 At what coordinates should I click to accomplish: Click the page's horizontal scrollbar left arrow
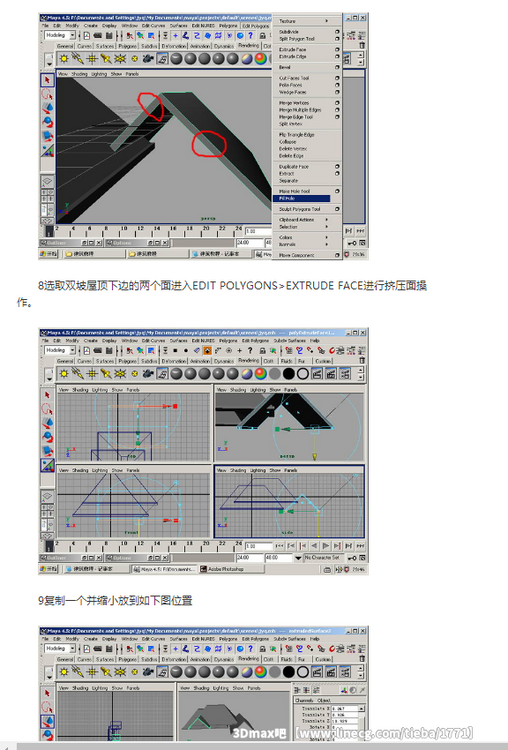(x=7, y=747)
